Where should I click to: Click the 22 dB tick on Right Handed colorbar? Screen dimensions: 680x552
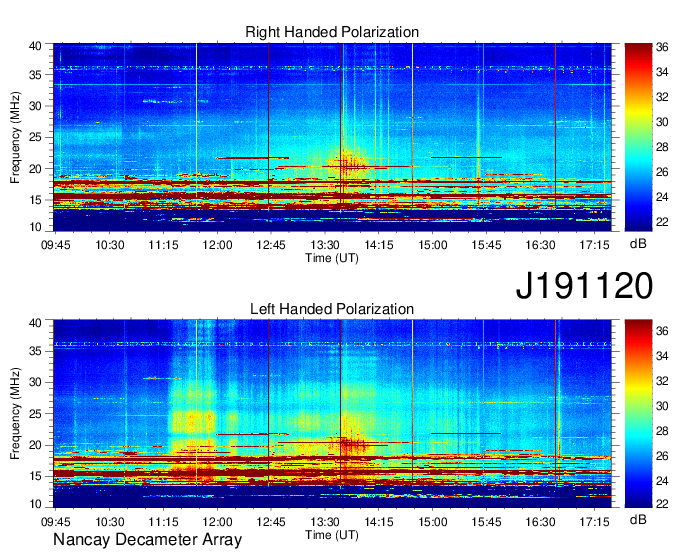pos(662,222)
